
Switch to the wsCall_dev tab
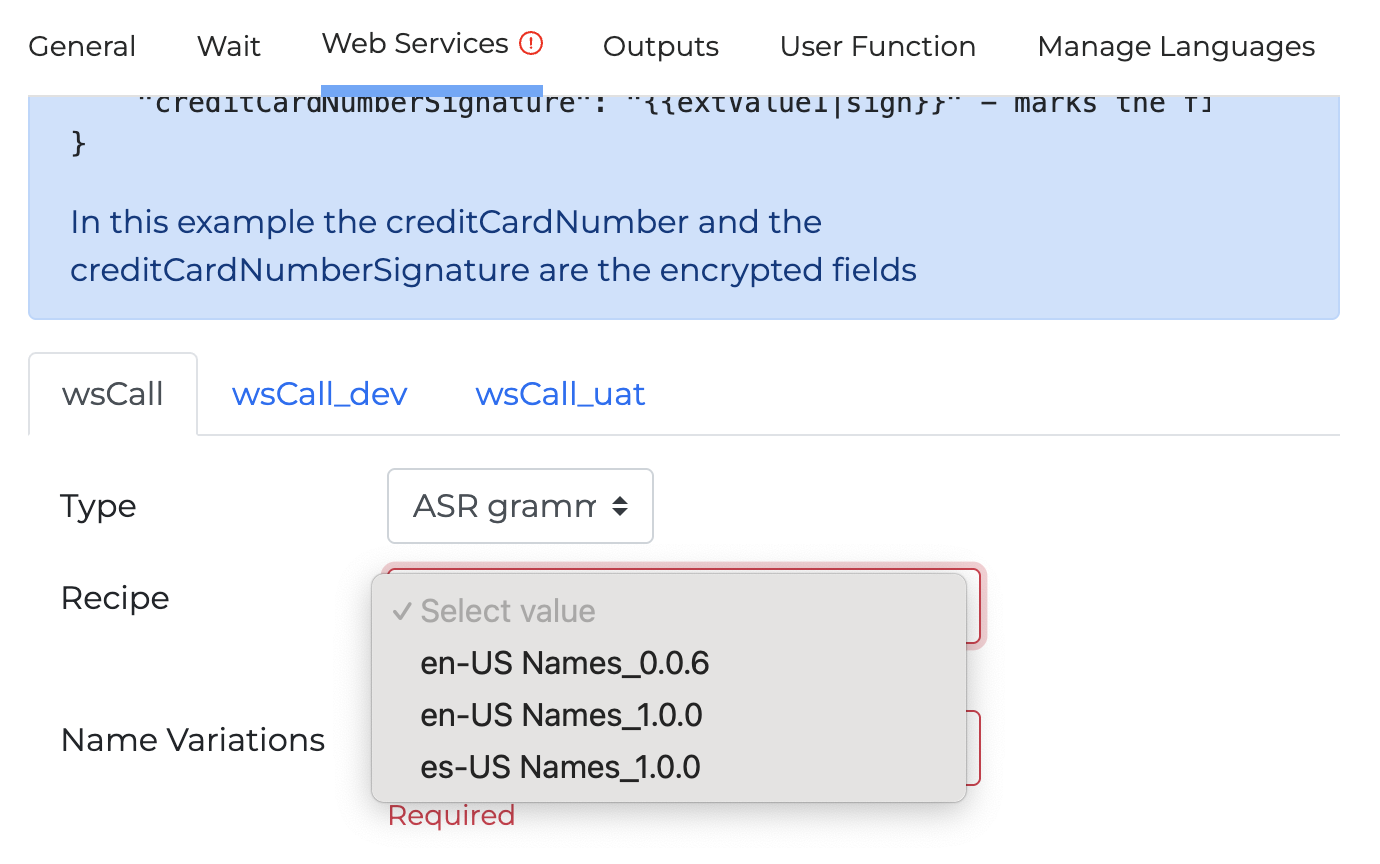pos(320,394)
